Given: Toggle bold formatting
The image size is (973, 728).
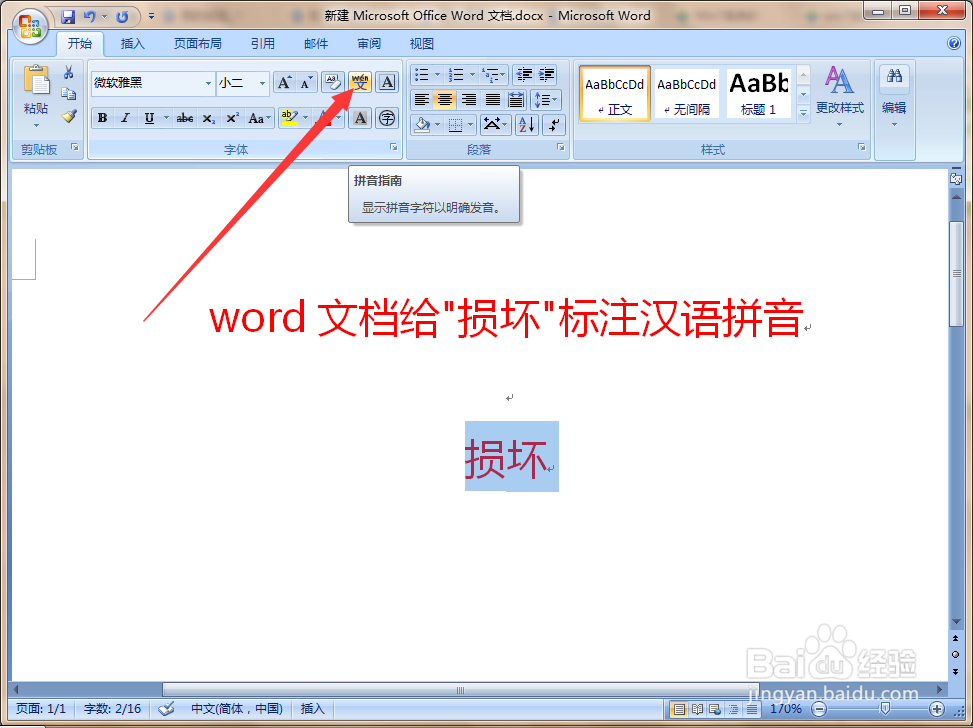Looking at the screenshot, I should click(102, 118).
